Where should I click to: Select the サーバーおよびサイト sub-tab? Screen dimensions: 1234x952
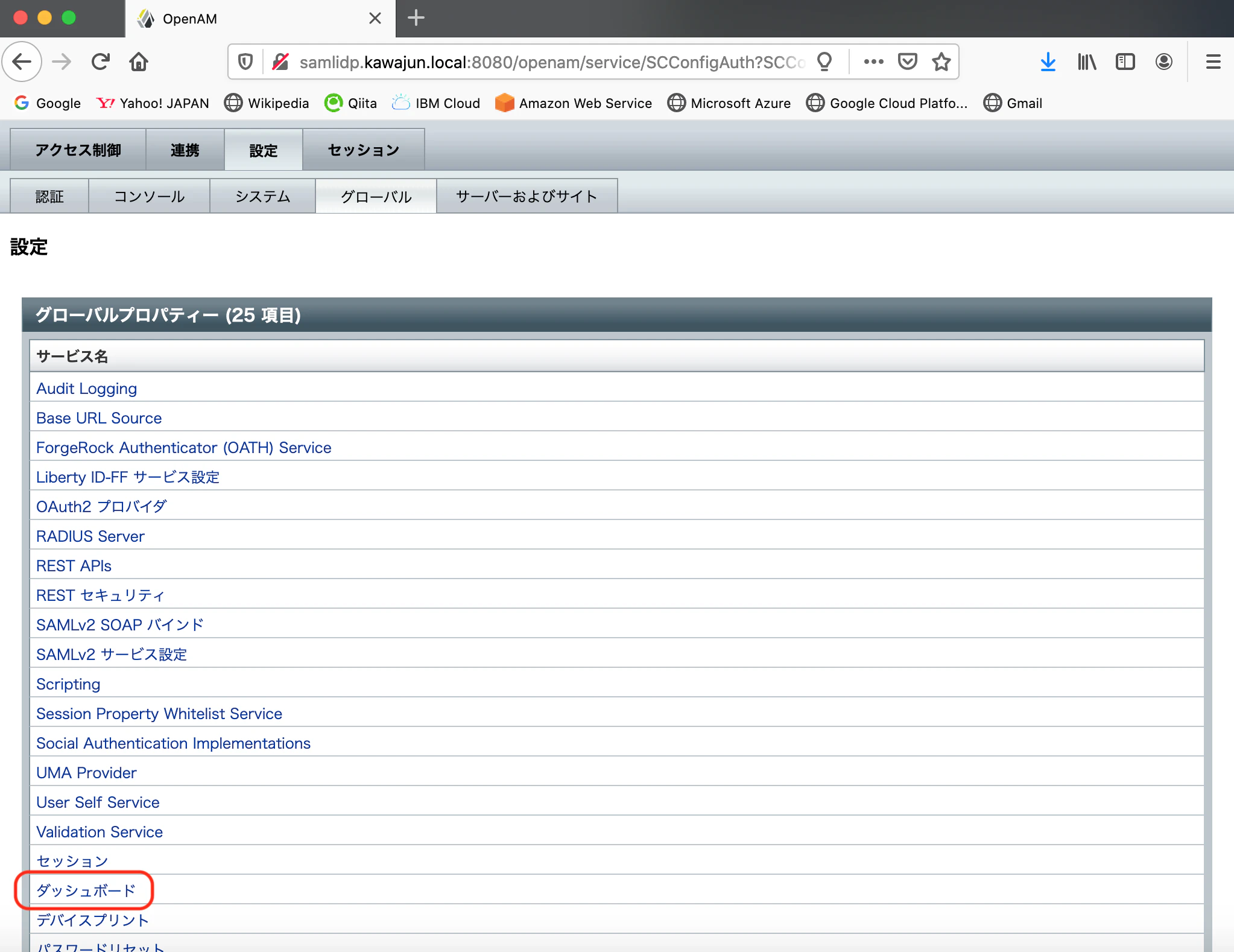(x=527, y=196)
